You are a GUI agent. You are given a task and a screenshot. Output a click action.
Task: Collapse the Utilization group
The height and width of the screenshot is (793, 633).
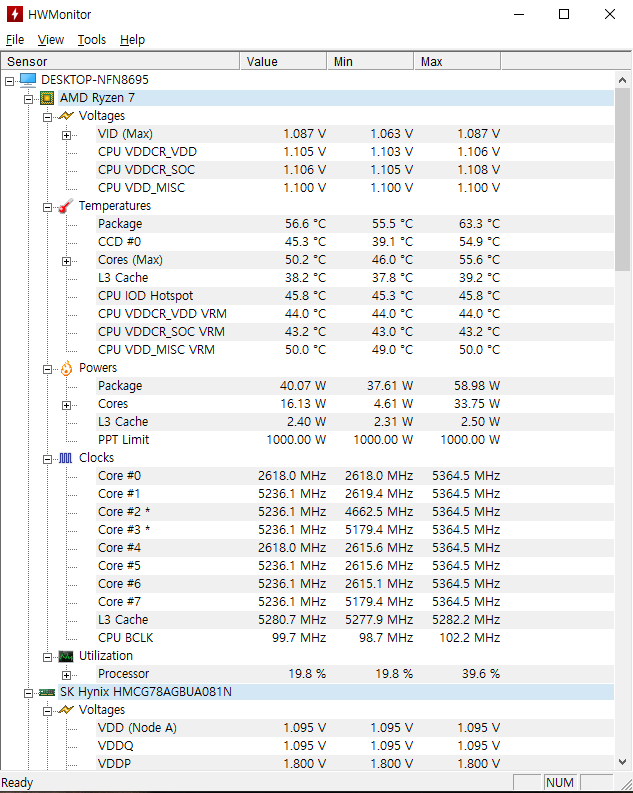(x=48, y=657)
